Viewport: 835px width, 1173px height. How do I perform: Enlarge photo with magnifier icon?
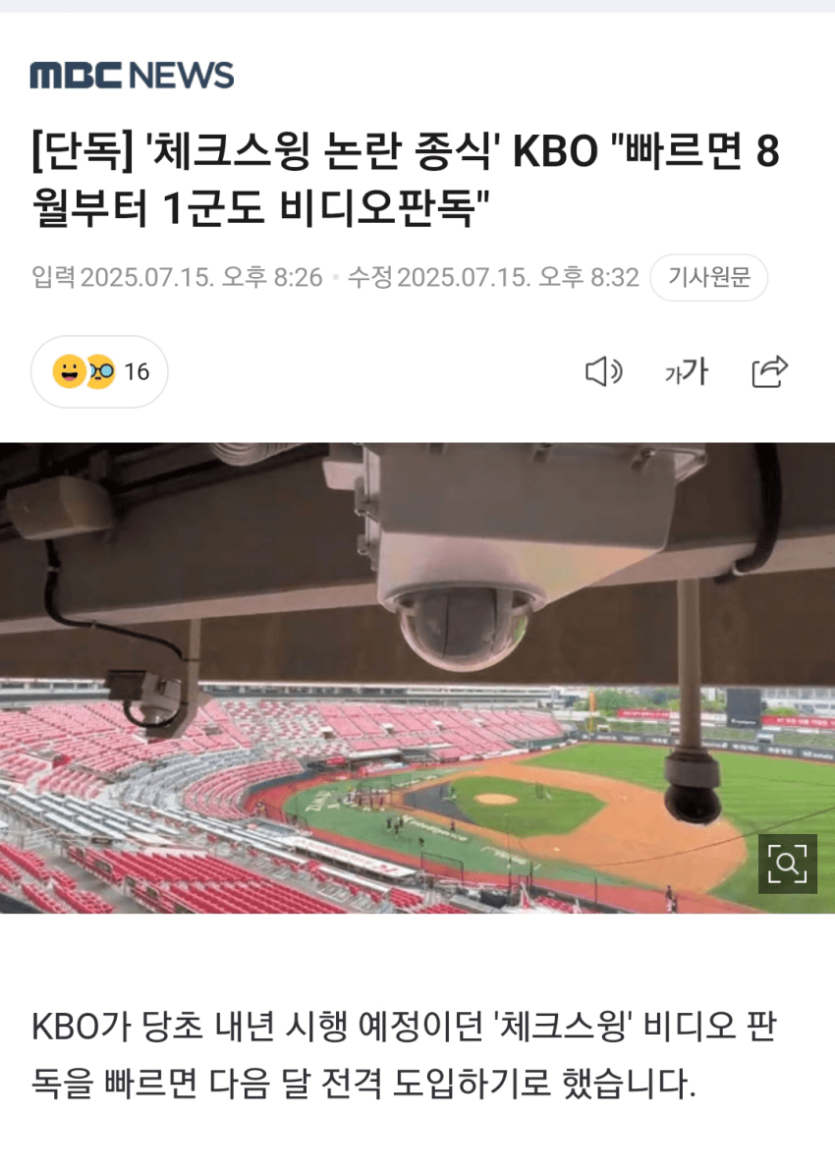point(787,864)
